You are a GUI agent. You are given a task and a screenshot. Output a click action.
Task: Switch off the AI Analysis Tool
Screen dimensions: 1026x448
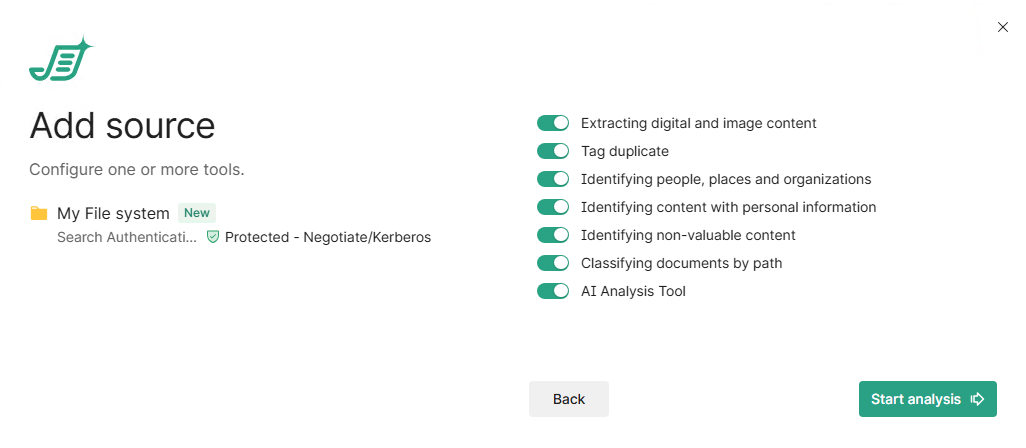[x=553, y=291]
